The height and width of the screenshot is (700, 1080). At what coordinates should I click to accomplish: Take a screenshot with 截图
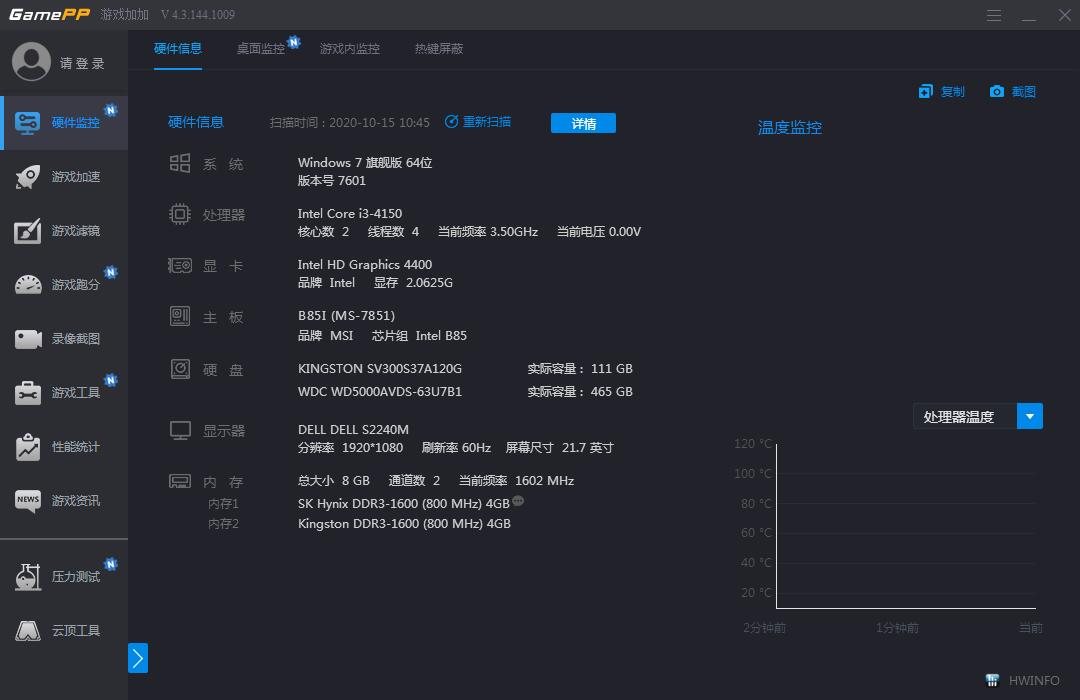[1012, 91]
